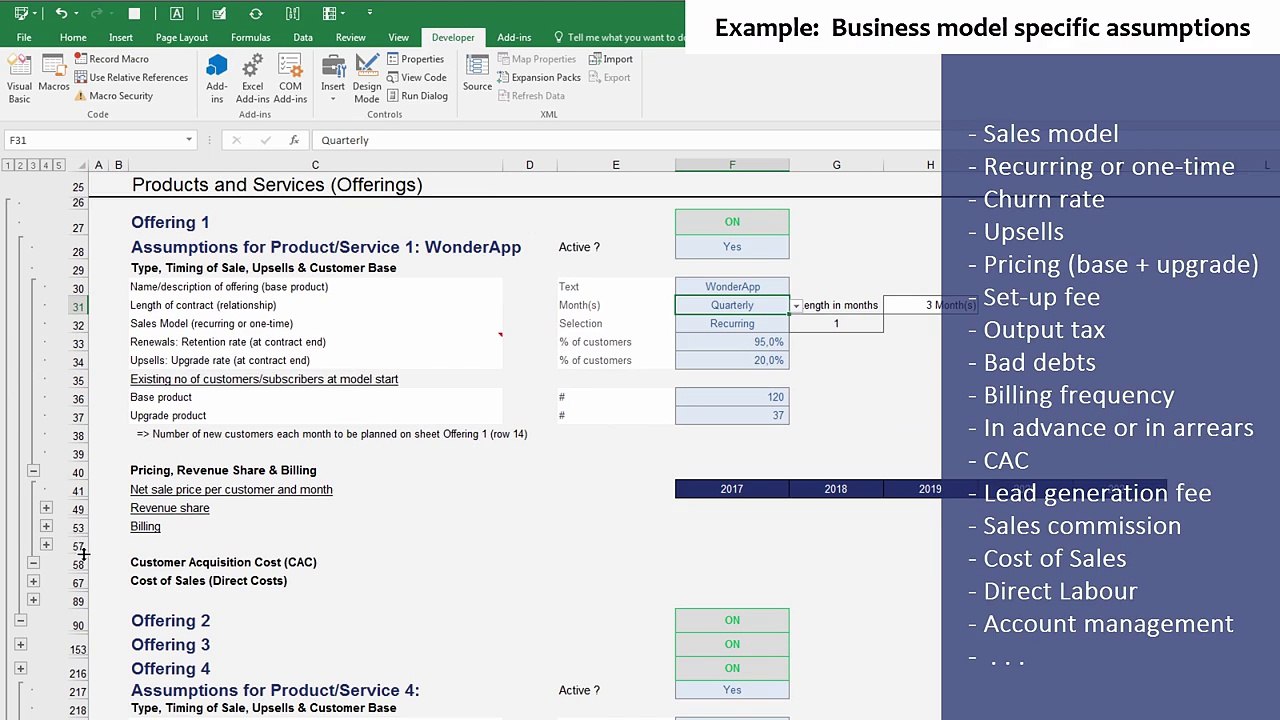The image size is (1280, 720).
Task: Toggle the Offering 1 ON cell
Action: [732, 222]
